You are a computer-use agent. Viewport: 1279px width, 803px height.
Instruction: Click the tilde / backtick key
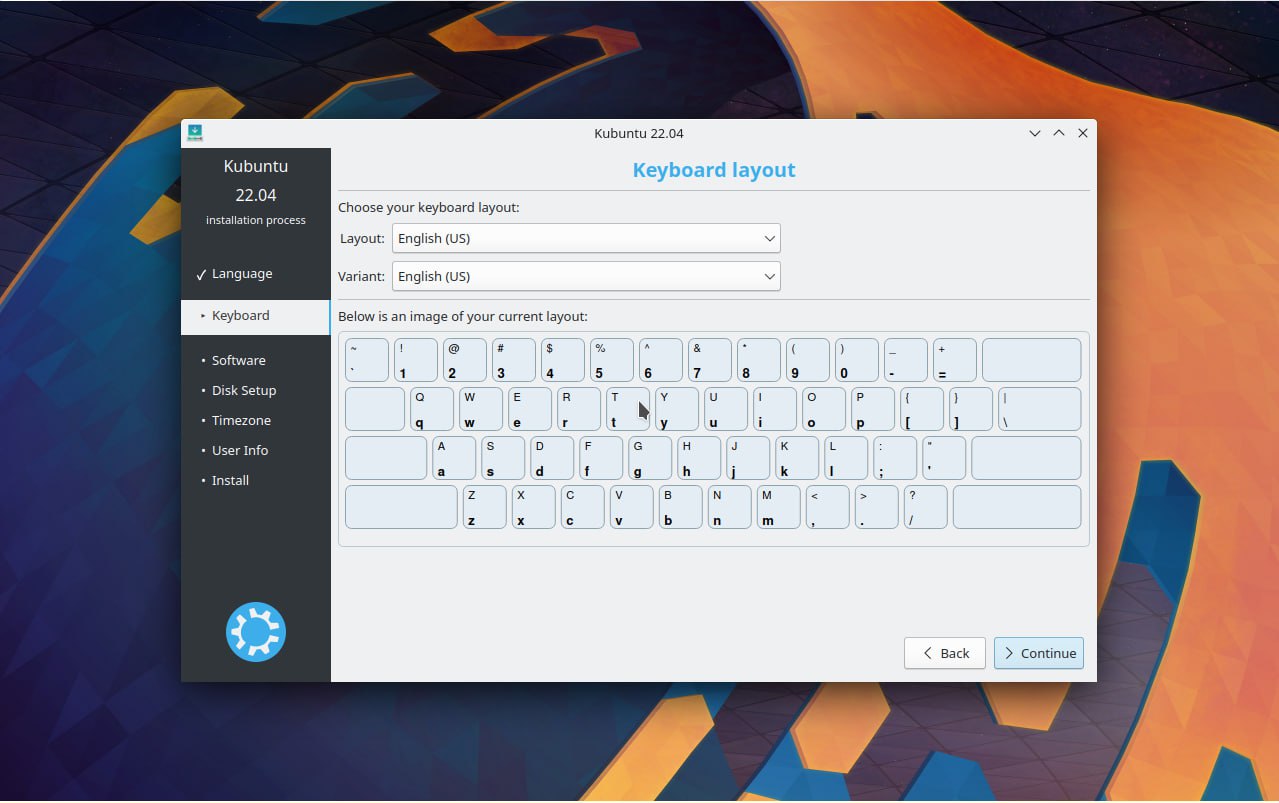(x=367, y=360)
